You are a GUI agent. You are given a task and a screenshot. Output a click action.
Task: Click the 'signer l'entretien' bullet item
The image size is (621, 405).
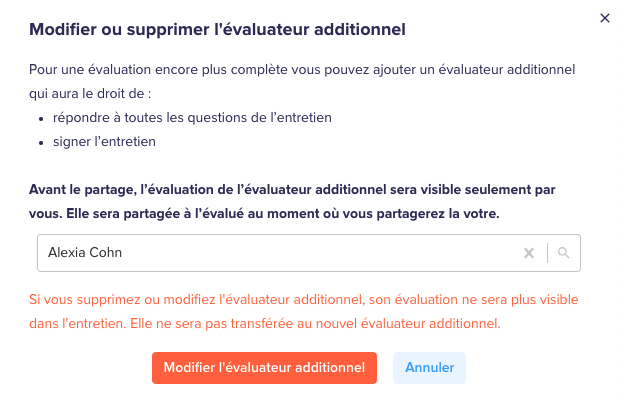click(x=104, y=142)
